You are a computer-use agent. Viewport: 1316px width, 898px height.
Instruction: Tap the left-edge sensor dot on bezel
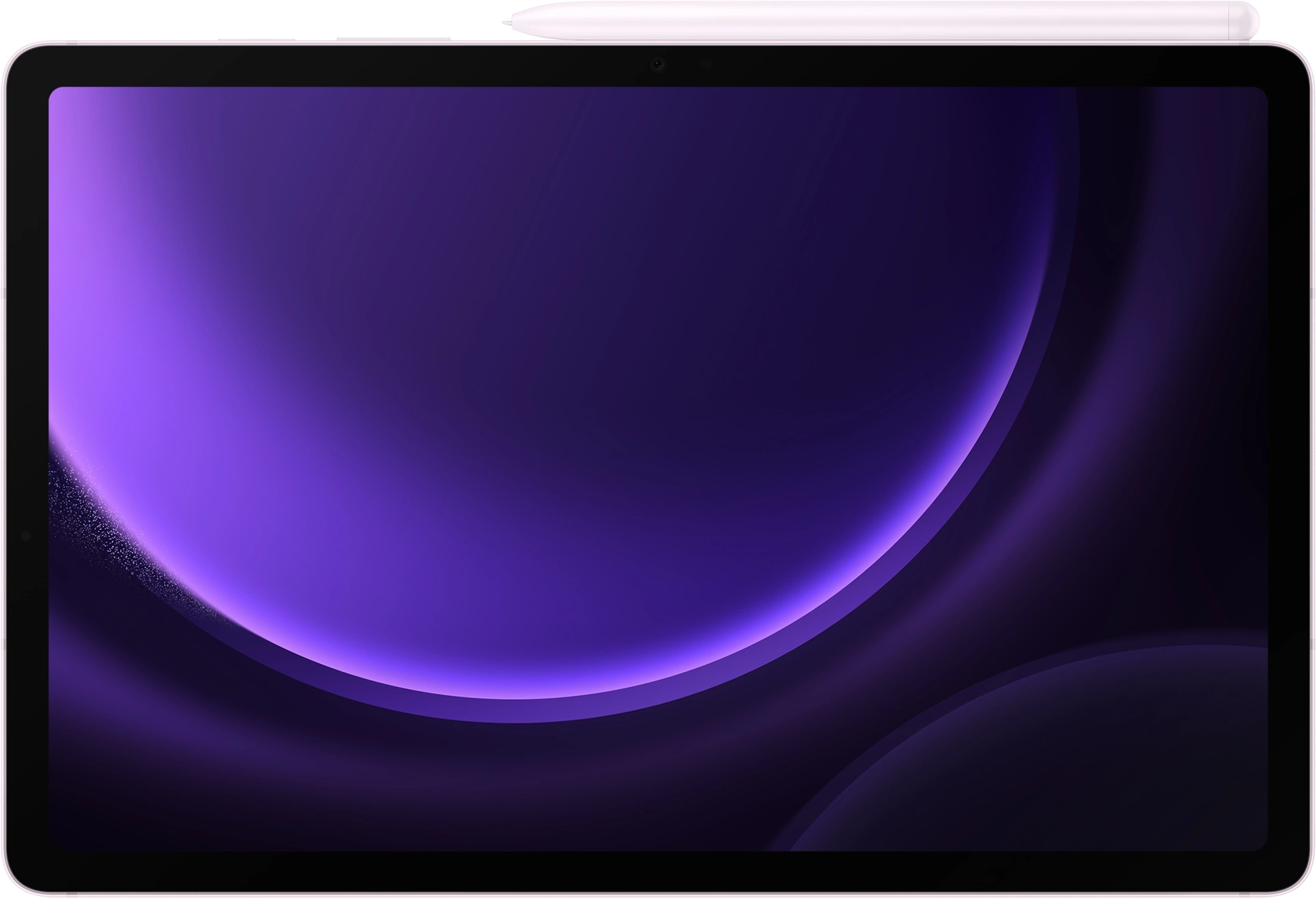point(26,536)
